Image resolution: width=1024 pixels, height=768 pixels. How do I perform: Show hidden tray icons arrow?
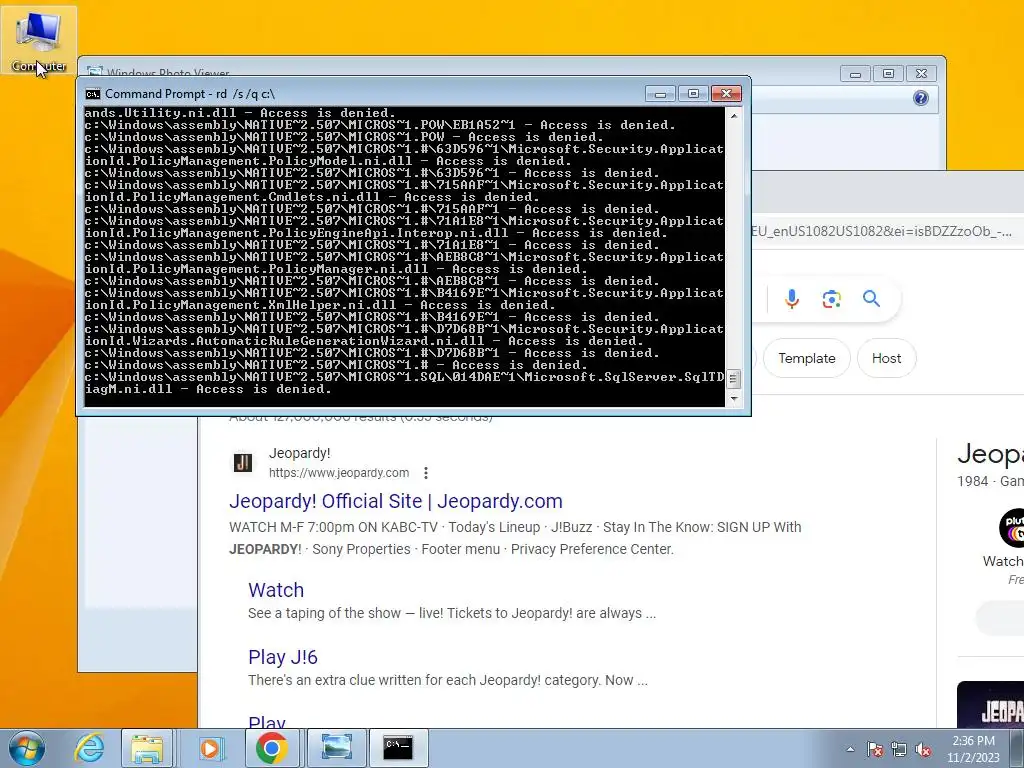(850, 749)
